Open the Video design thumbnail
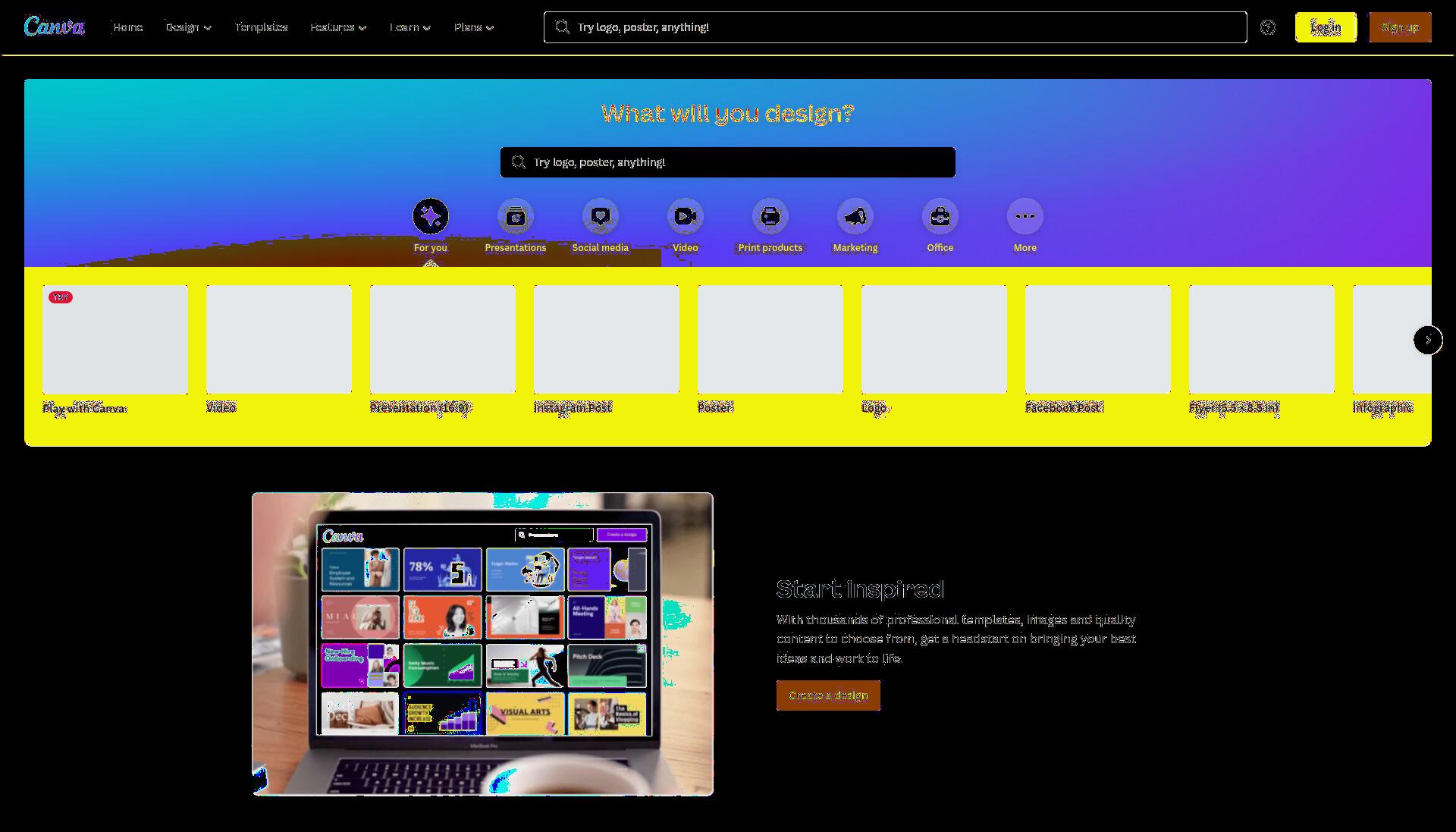The image size is (1456, 832). pos(279,340)
